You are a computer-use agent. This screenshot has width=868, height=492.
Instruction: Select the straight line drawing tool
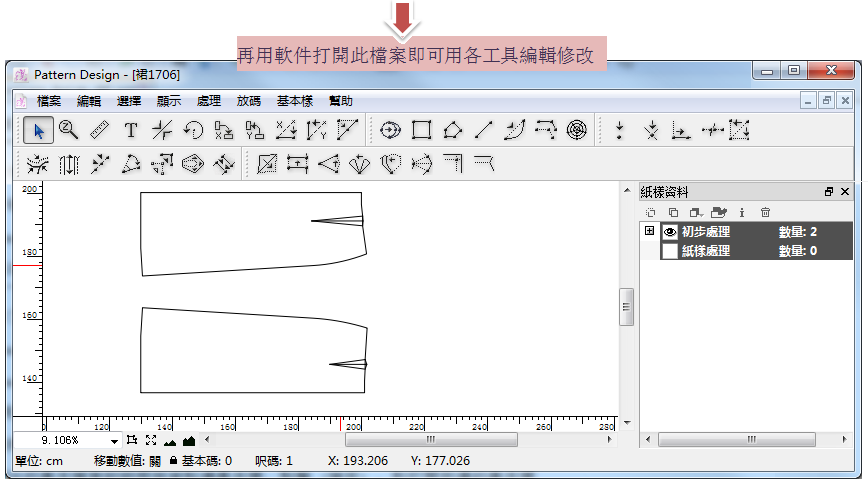(x=483, y=130)
